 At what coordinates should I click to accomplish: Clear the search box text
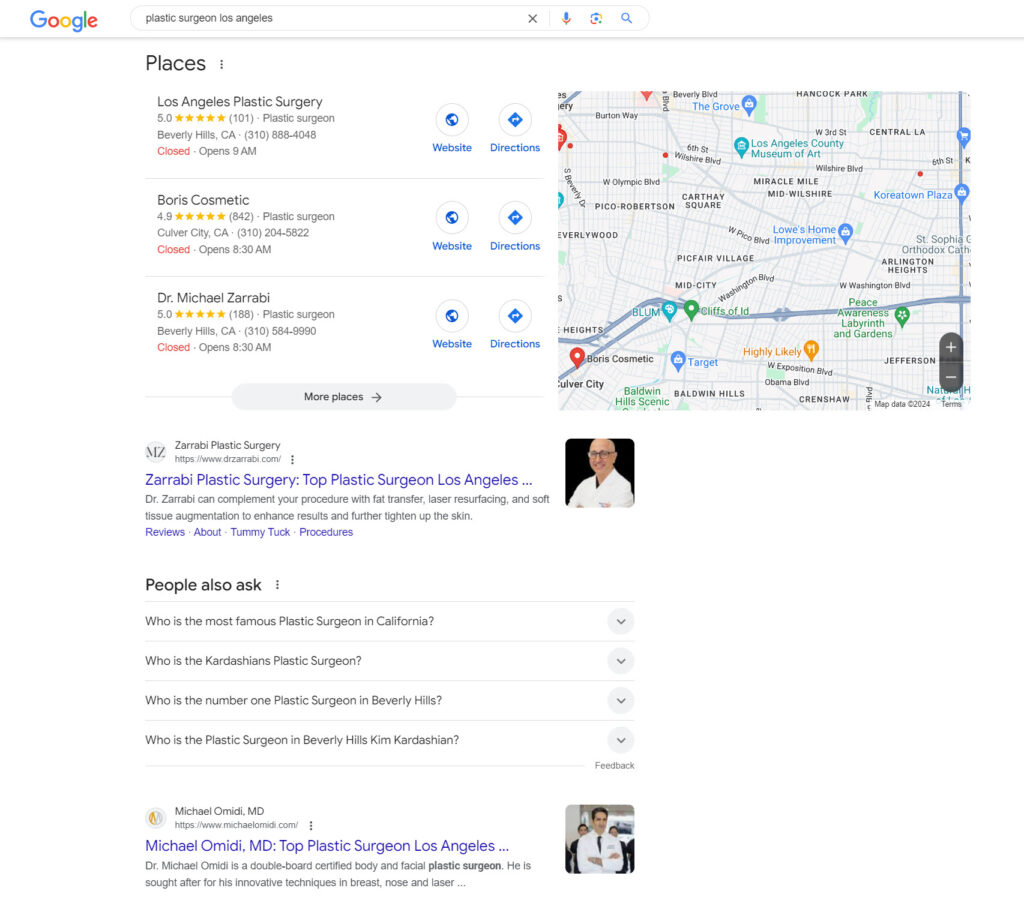click(x=532, y=19)
